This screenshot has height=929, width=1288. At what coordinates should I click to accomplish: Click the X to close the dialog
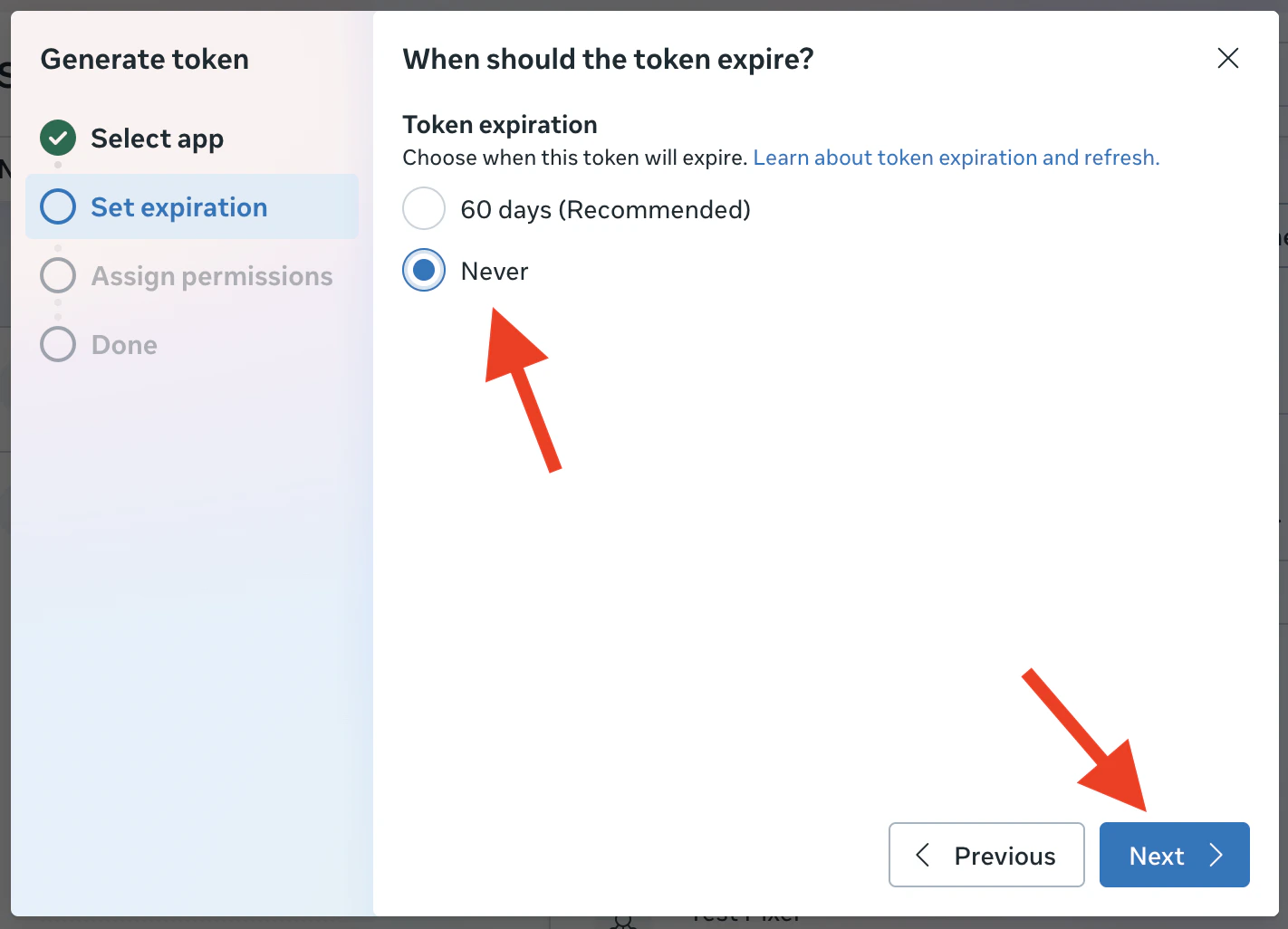1227,58
